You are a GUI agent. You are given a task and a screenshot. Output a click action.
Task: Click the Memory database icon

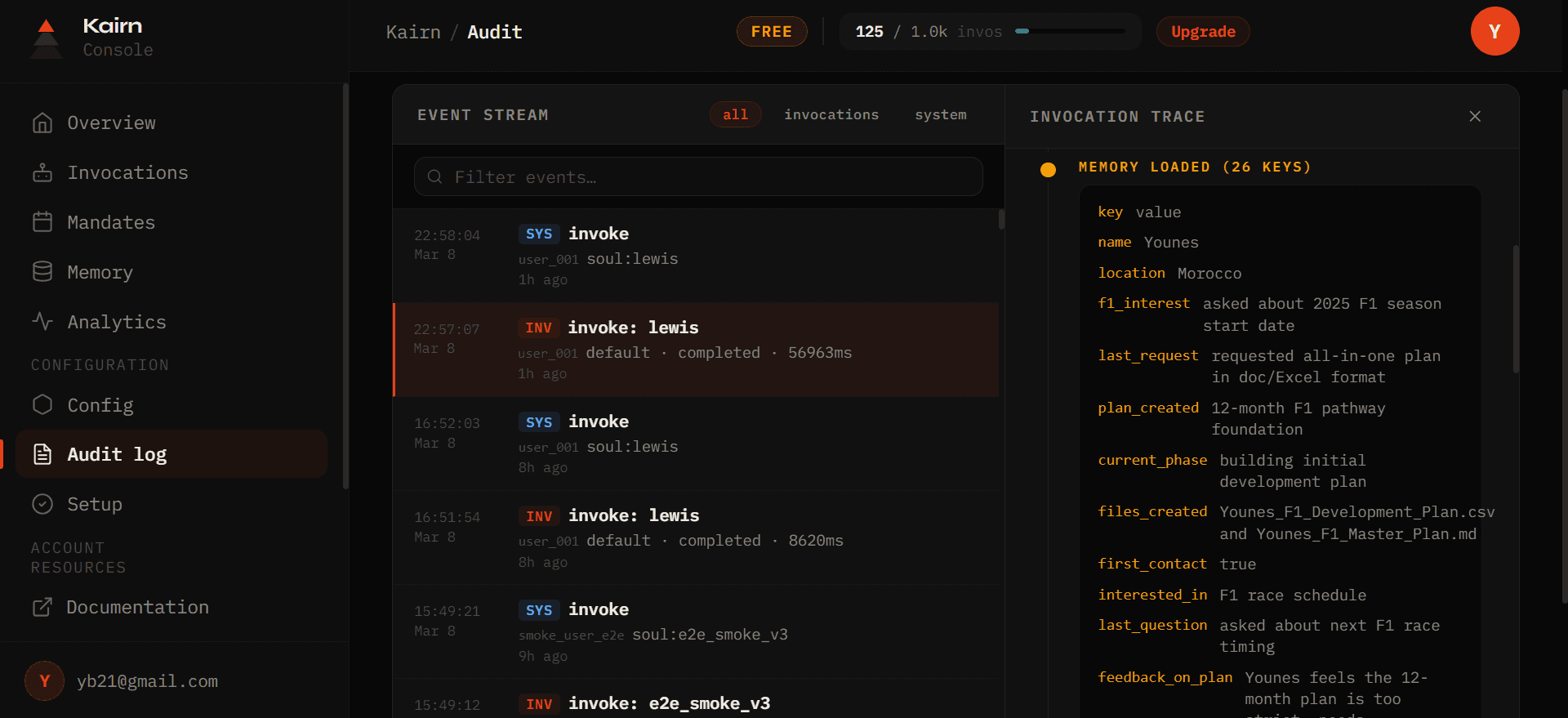42,272
